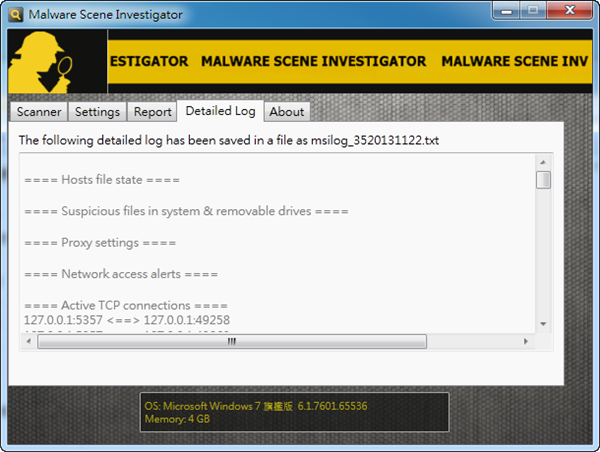This screenshot has height=452, width=600.
Task: Close the Malware Scene Investigator window
Action: point(569,10)
